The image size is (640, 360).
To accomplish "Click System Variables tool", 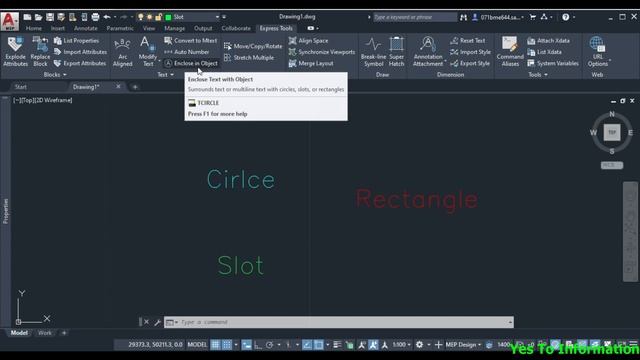I will [x=553, y=63].
